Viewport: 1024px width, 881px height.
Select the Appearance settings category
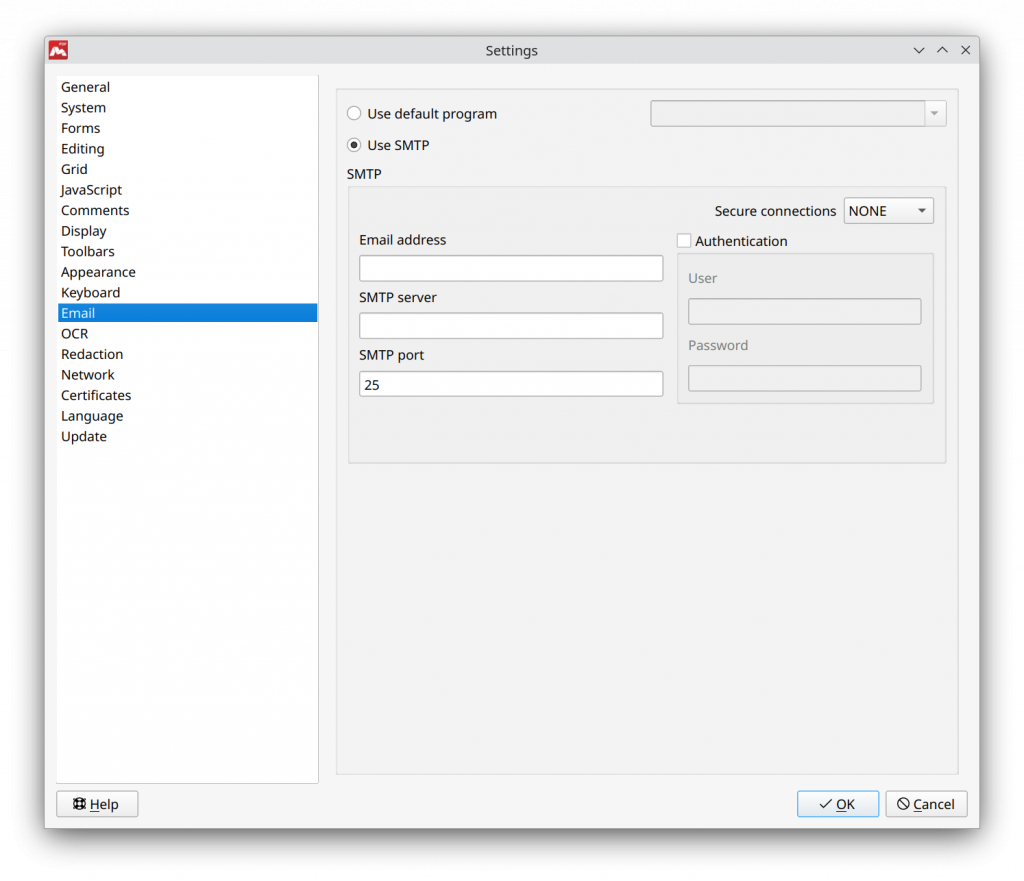tap(98, 271)
